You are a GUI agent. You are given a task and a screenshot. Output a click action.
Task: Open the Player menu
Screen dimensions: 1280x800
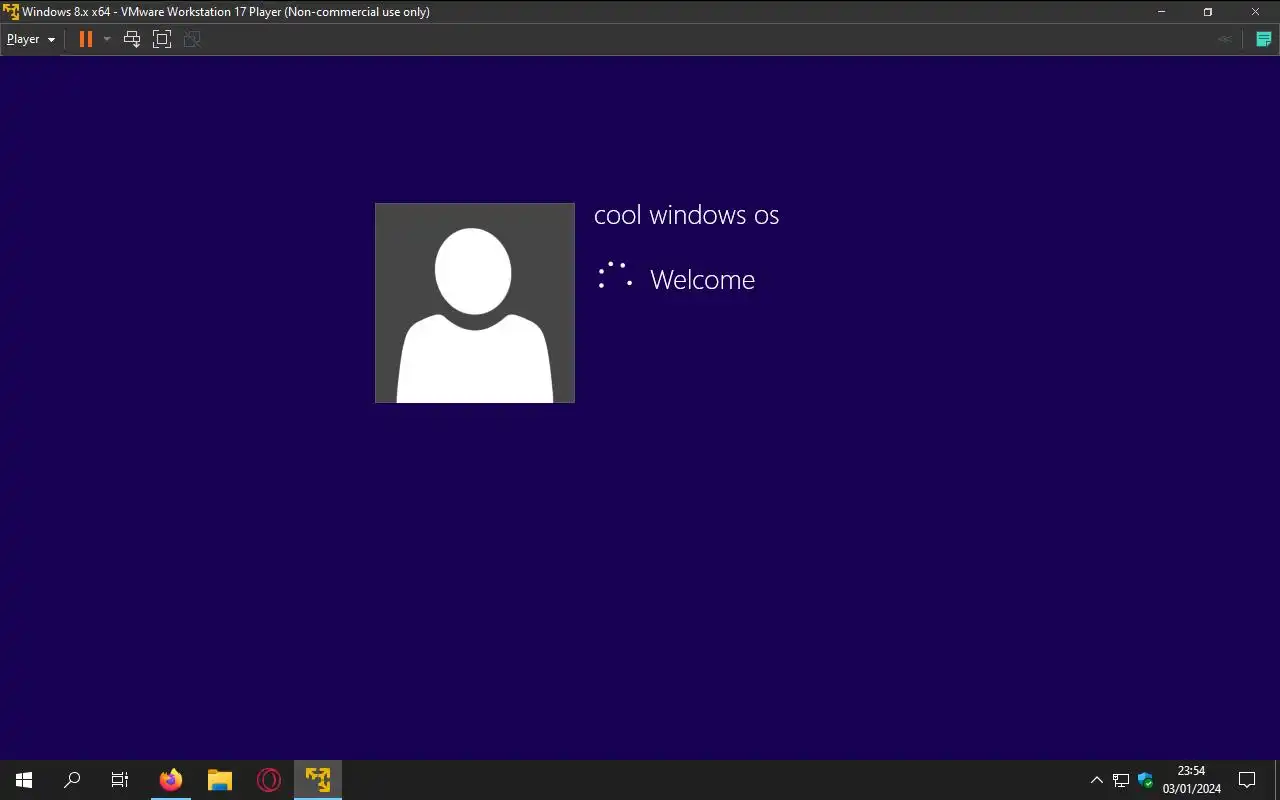(31, 39)
